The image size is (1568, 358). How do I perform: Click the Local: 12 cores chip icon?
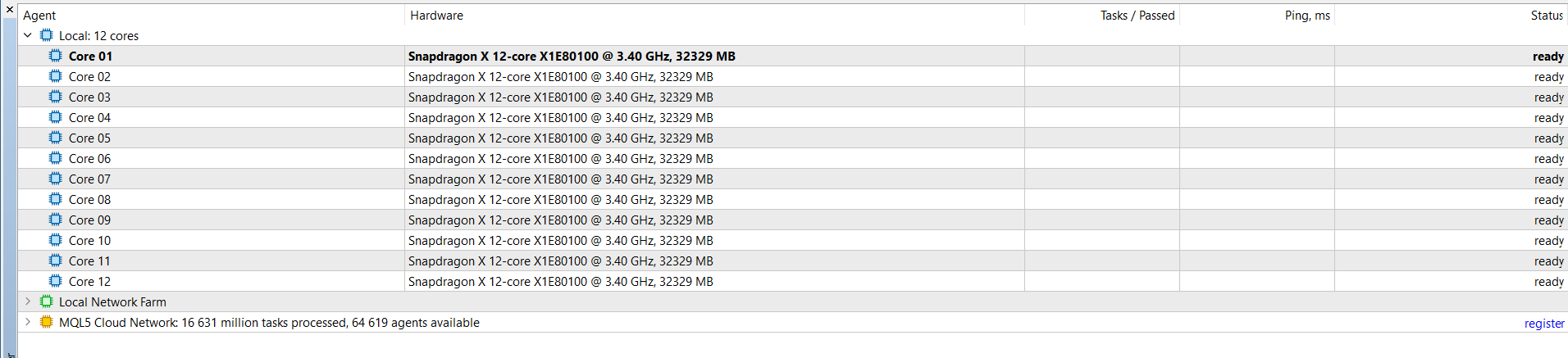46,35
